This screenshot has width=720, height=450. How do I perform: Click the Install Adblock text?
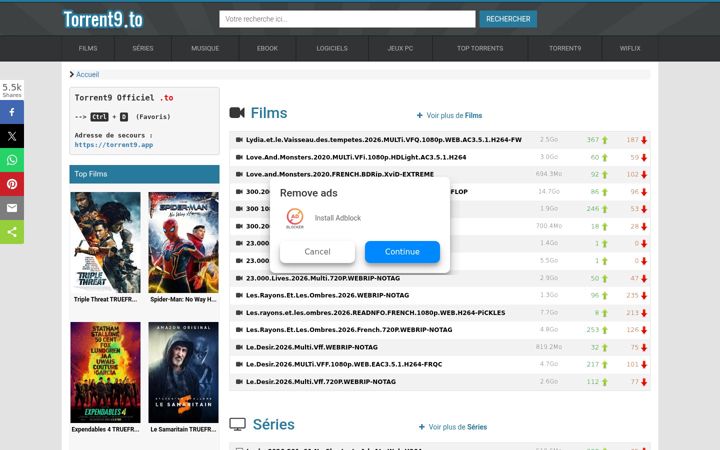(x=338, y=218)
